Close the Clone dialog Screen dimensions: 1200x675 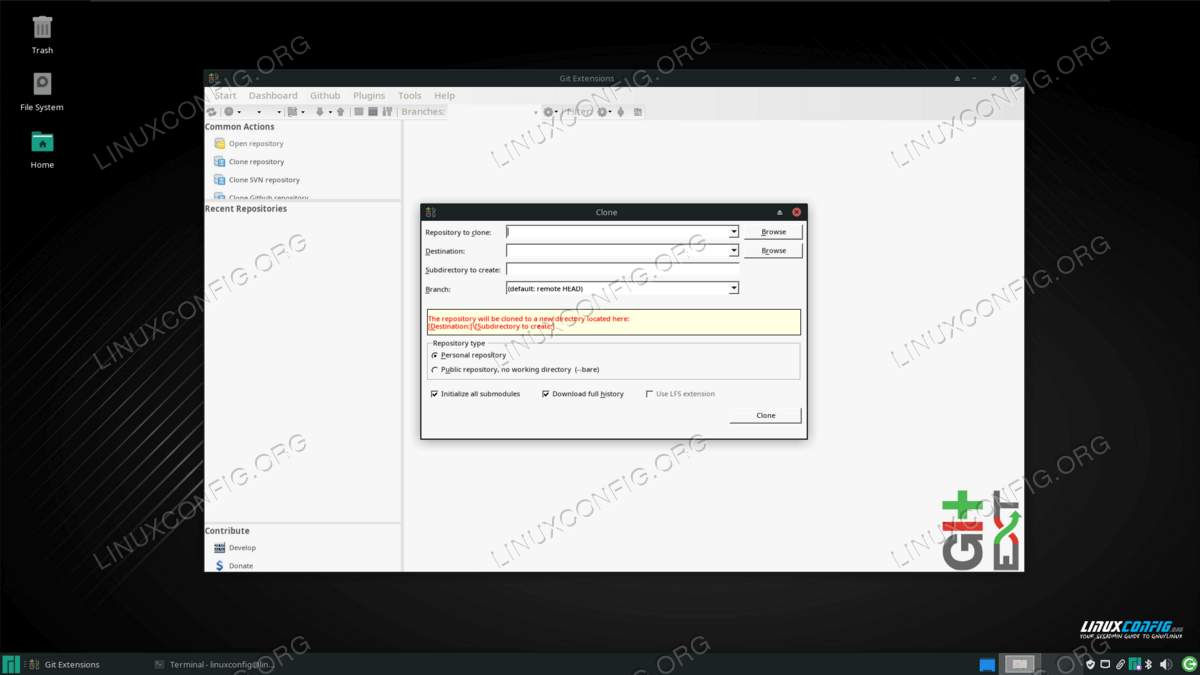point(796,212)
